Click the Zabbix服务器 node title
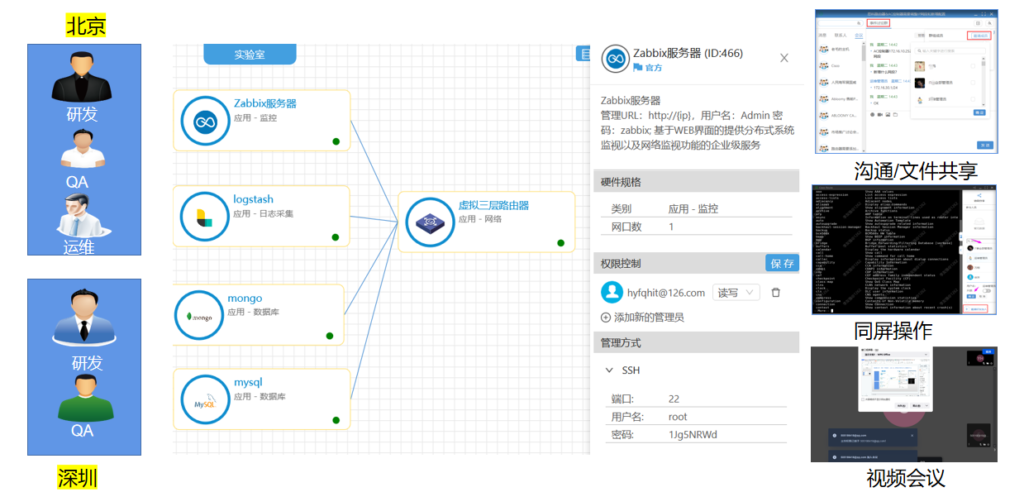This screenshot has width=1024, height=492. pyautogui.click(x=265, y=103)
